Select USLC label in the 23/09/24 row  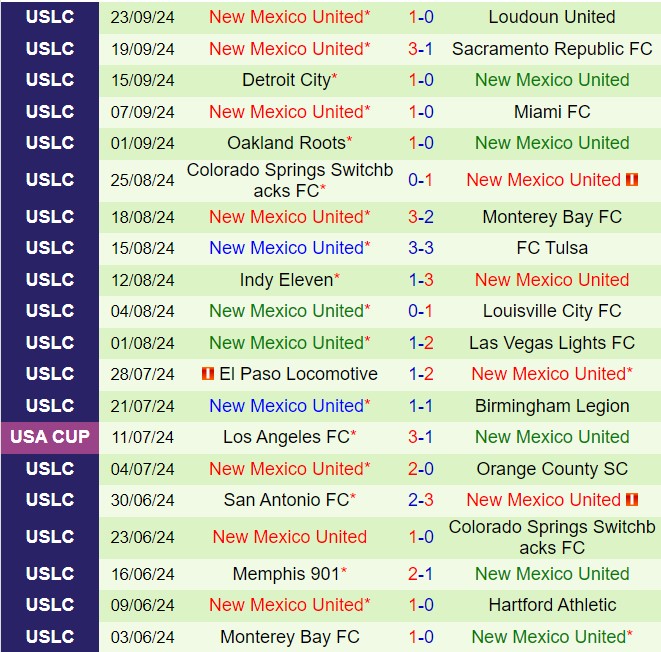(50, 17)
